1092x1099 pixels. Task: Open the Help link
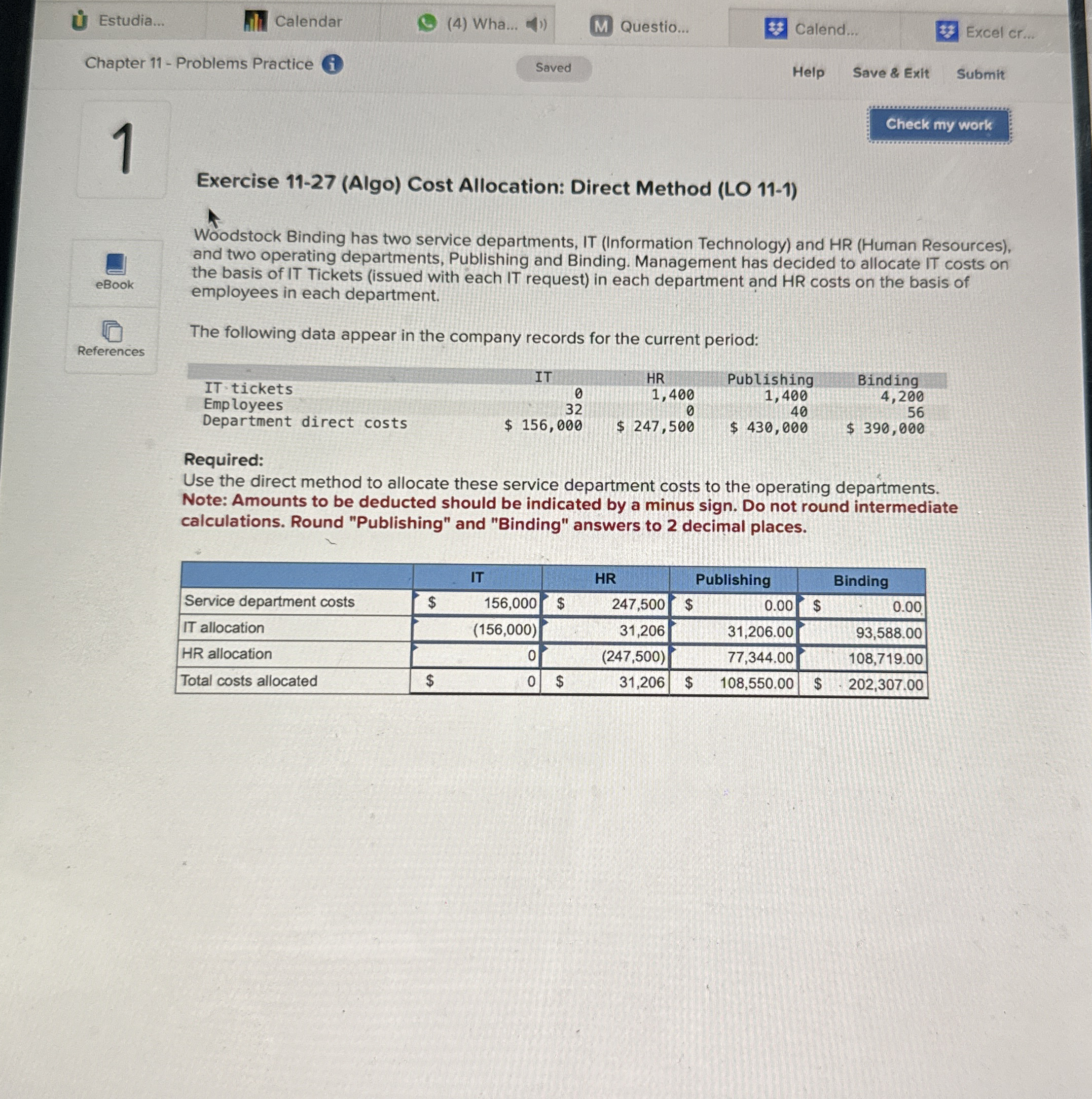(808, 72)
